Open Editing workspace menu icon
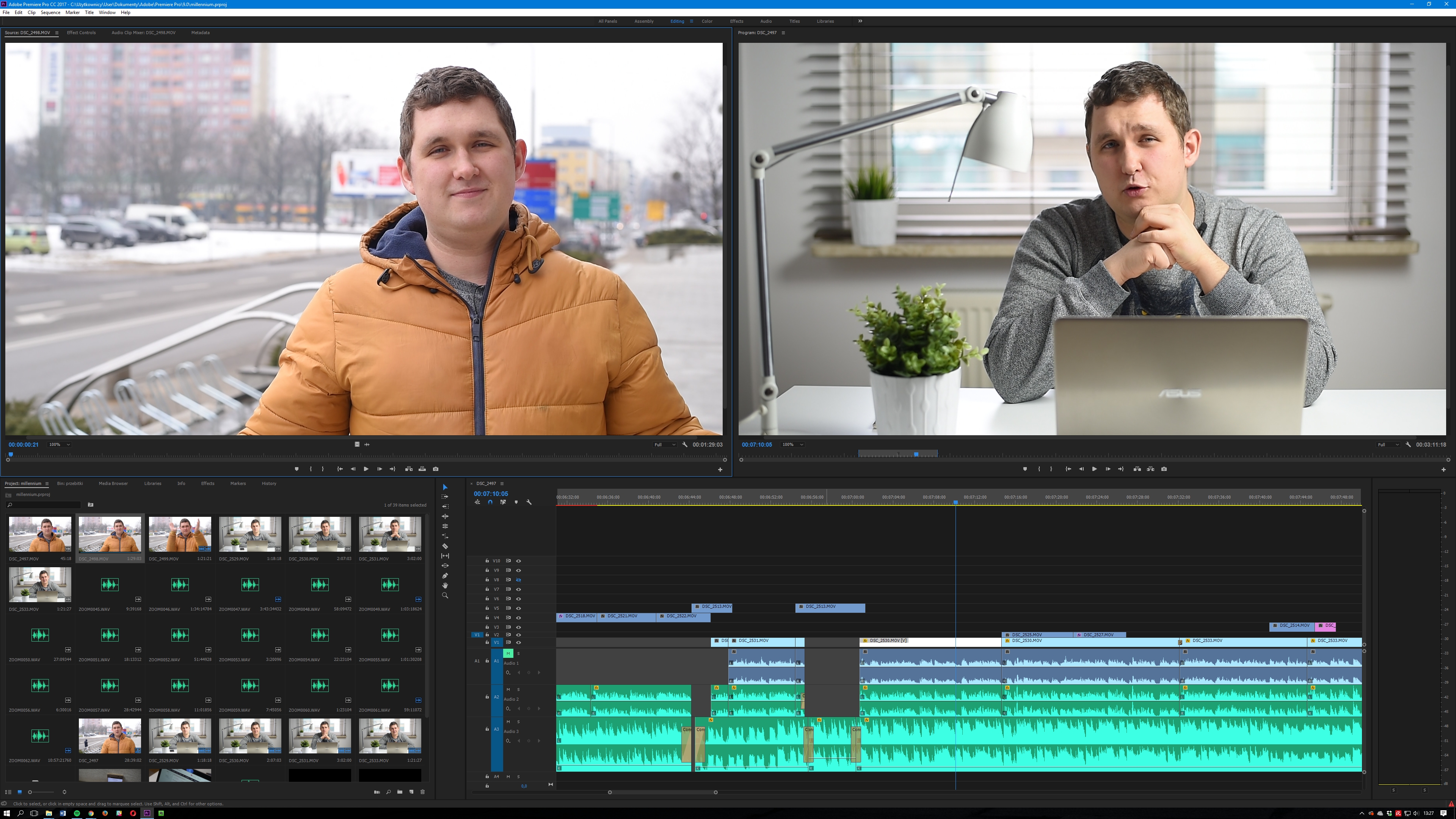Viewport: 1456px width, 819px height. click(x=691, y=21)
